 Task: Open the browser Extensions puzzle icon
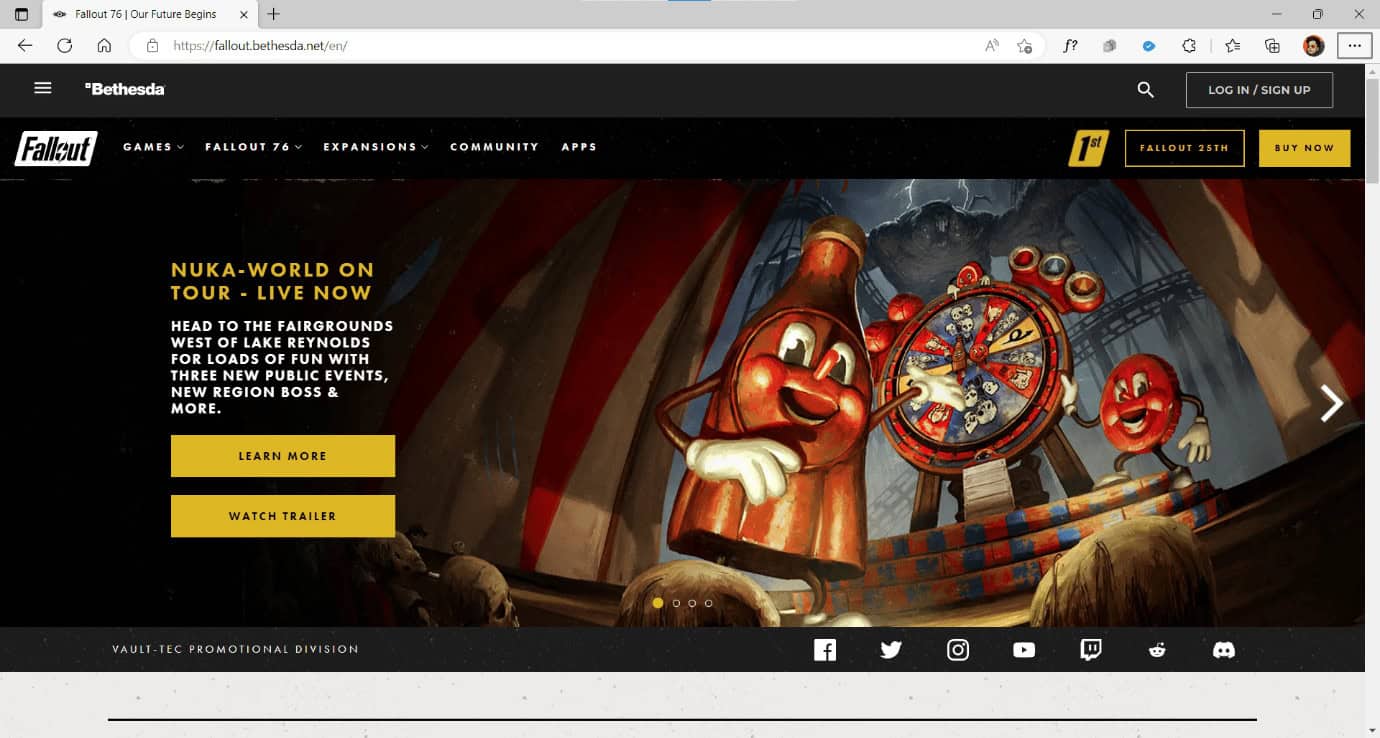(x=1189, y=45)
